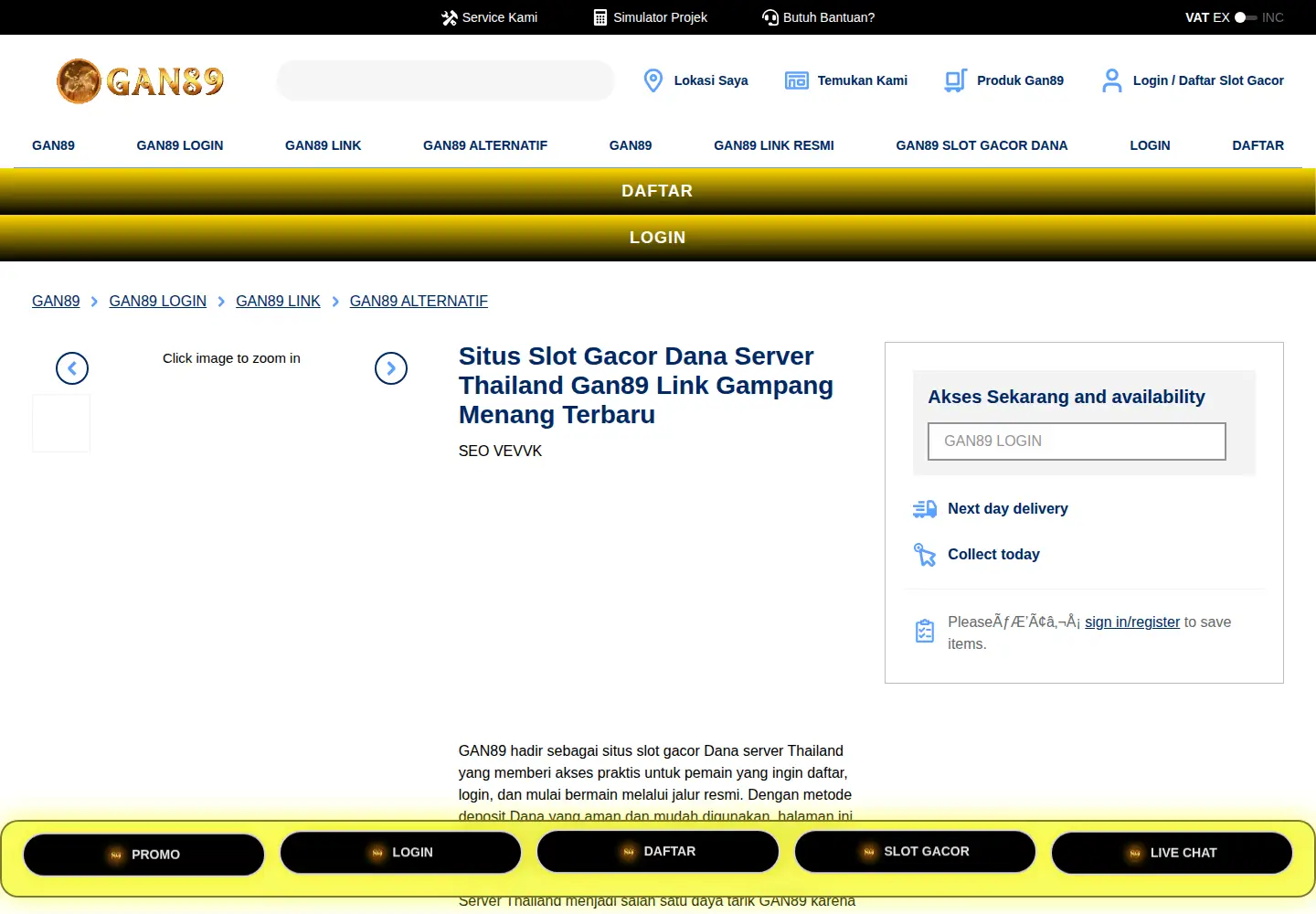Click the Service Kami tools icon
This screenshot has height=914, width=1316.
(449, 17)
